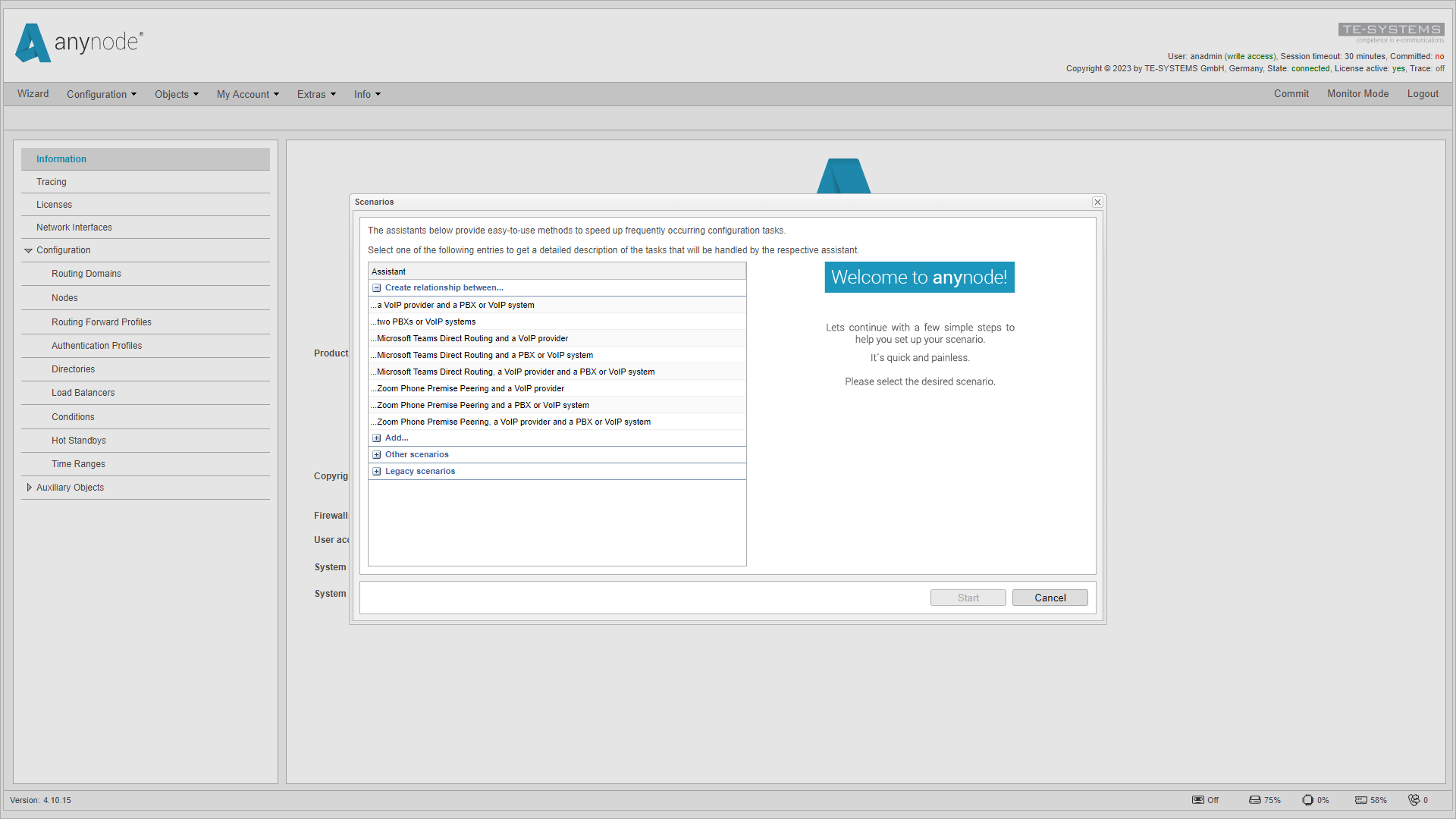Open Time Ranges in the sidebar
Viewport: 1456px width, 819px height.
coord(146,464)
